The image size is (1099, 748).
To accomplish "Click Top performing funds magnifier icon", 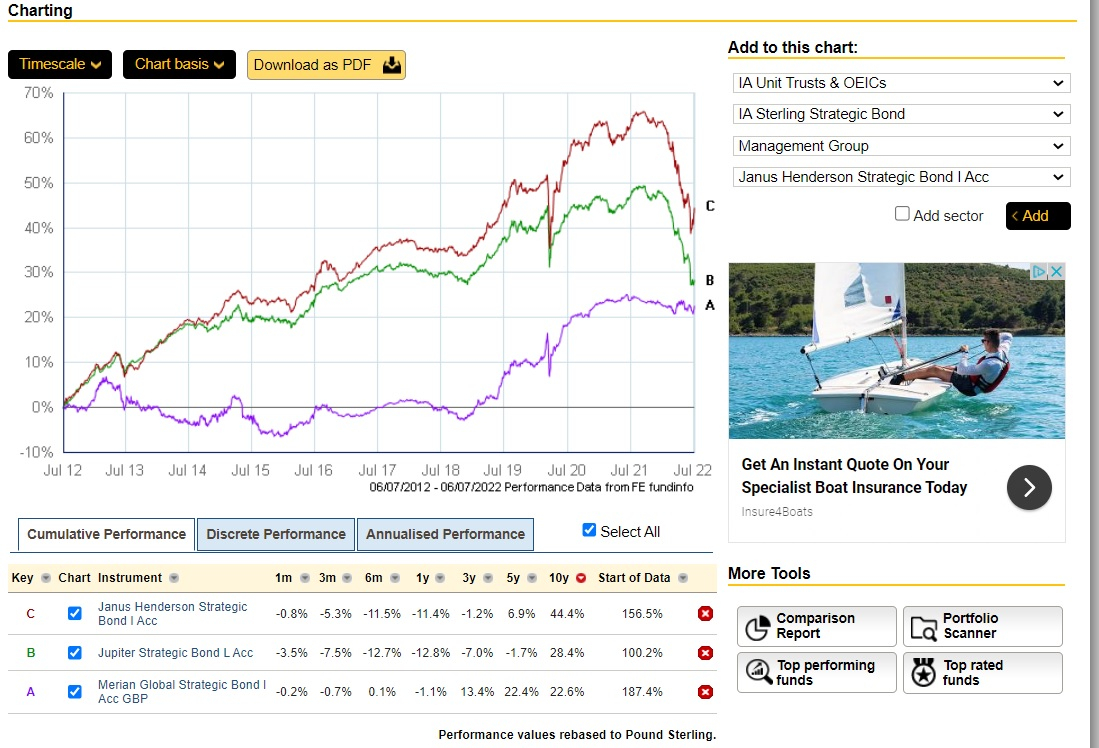I will pyautogui.click(x=758, y=673).
